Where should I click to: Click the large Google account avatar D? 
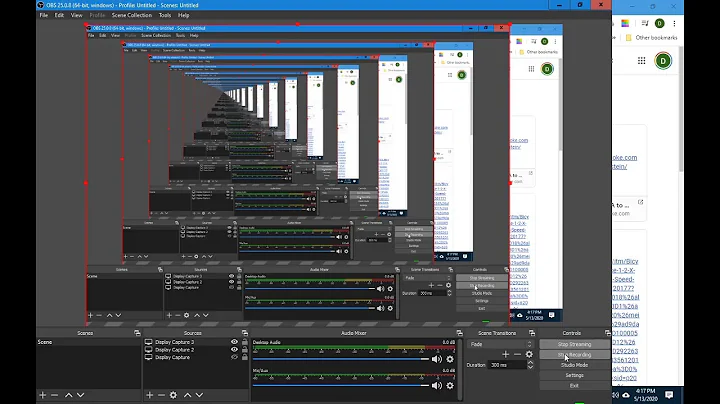663,61
